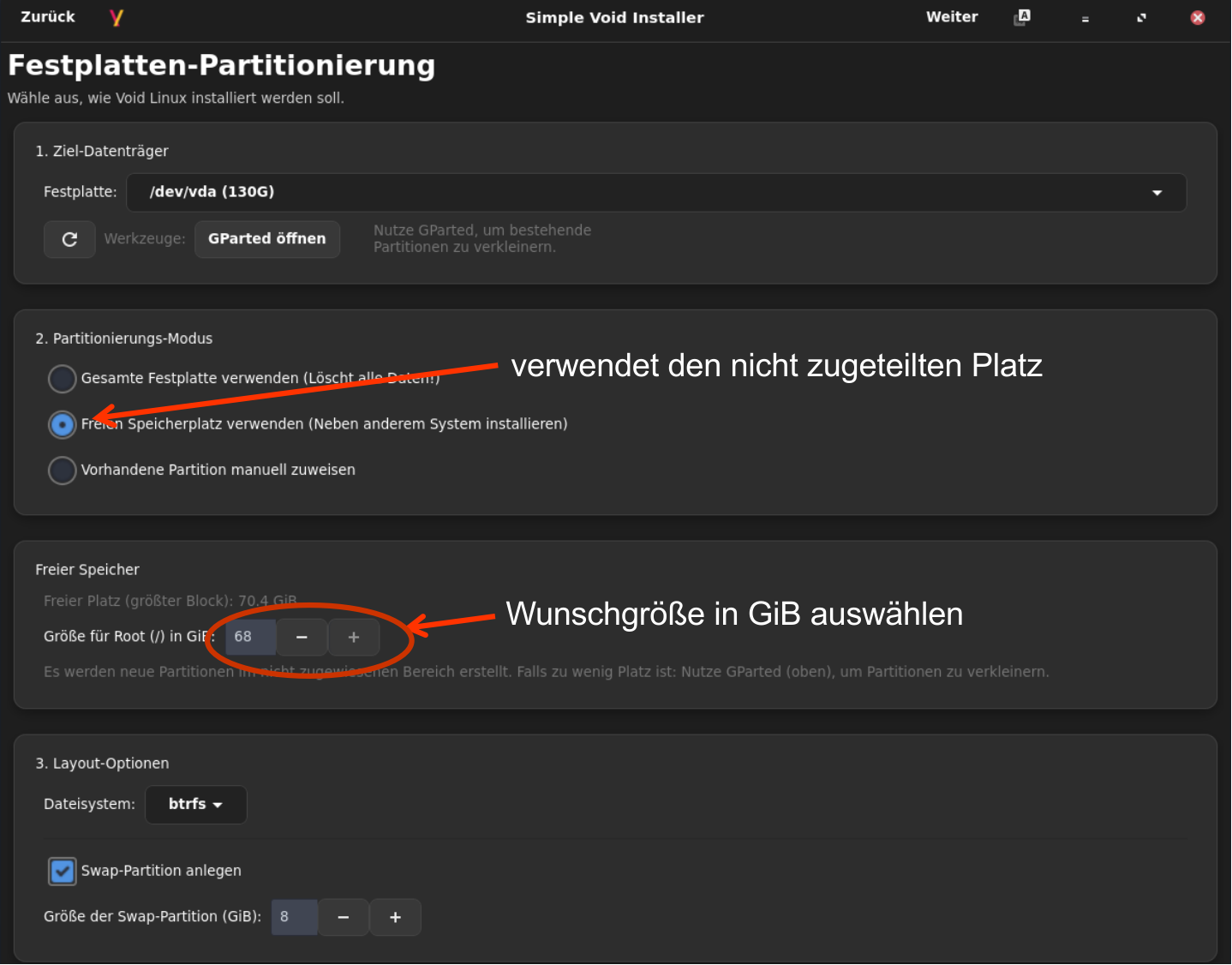Restore or maximize the installer window

(1141, 18)
